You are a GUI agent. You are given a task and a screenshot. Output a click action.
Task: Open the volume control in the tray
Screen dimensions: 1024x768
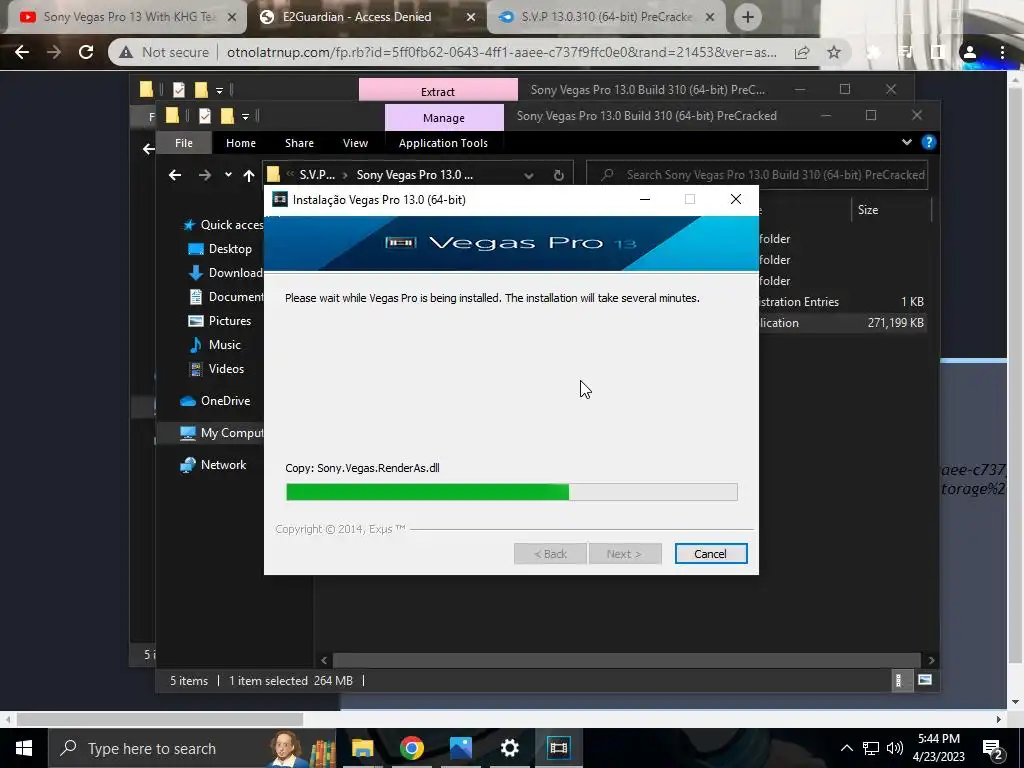(x=895, y=748)
